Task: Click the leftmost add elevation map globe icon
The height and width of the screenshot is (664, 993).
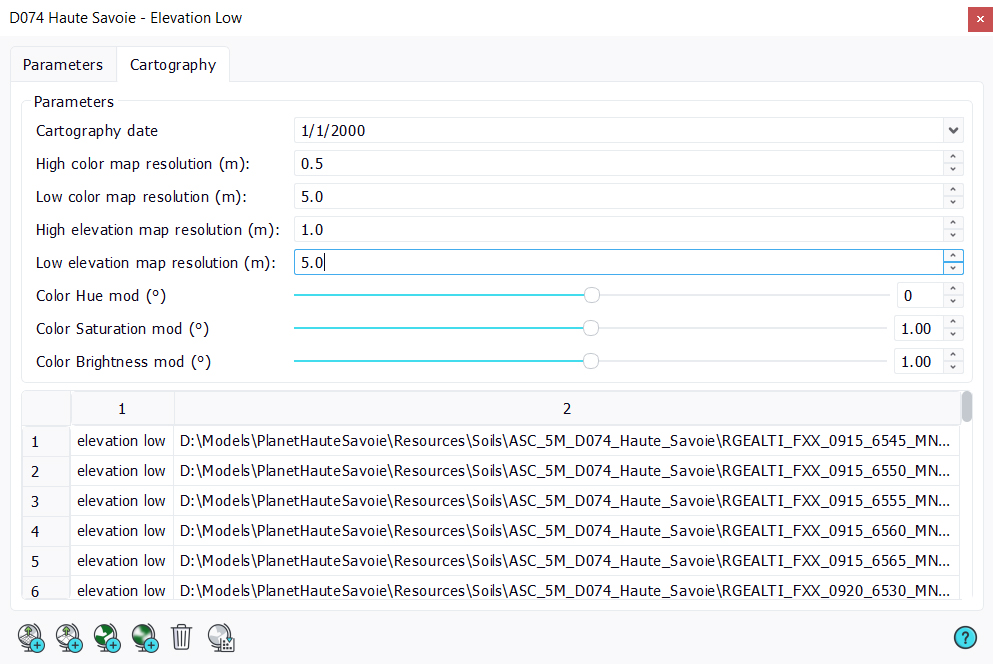Action: [30, 637]
